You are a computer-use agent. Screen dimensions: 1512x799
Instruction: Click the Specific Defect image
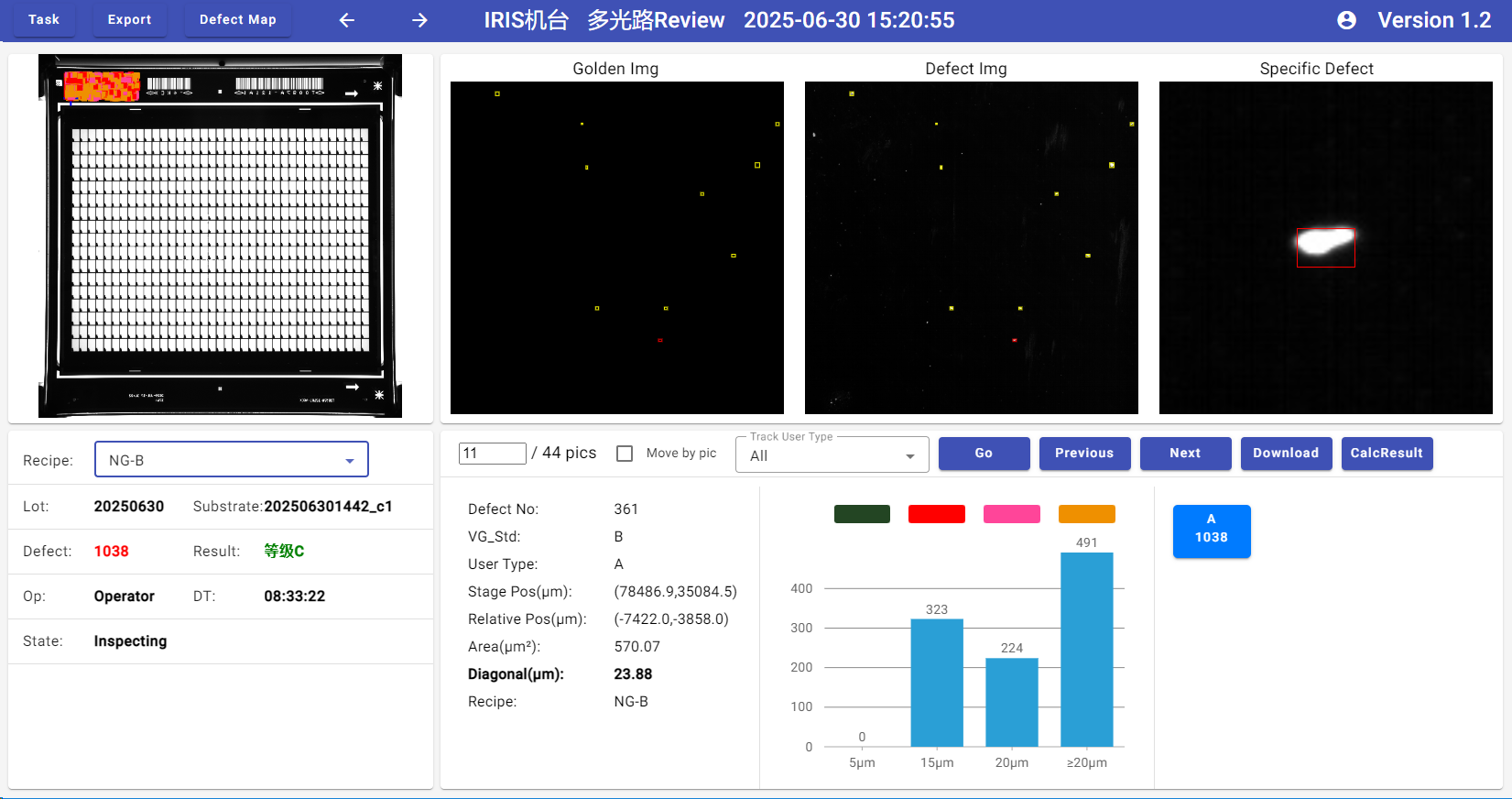[1326, 247]
